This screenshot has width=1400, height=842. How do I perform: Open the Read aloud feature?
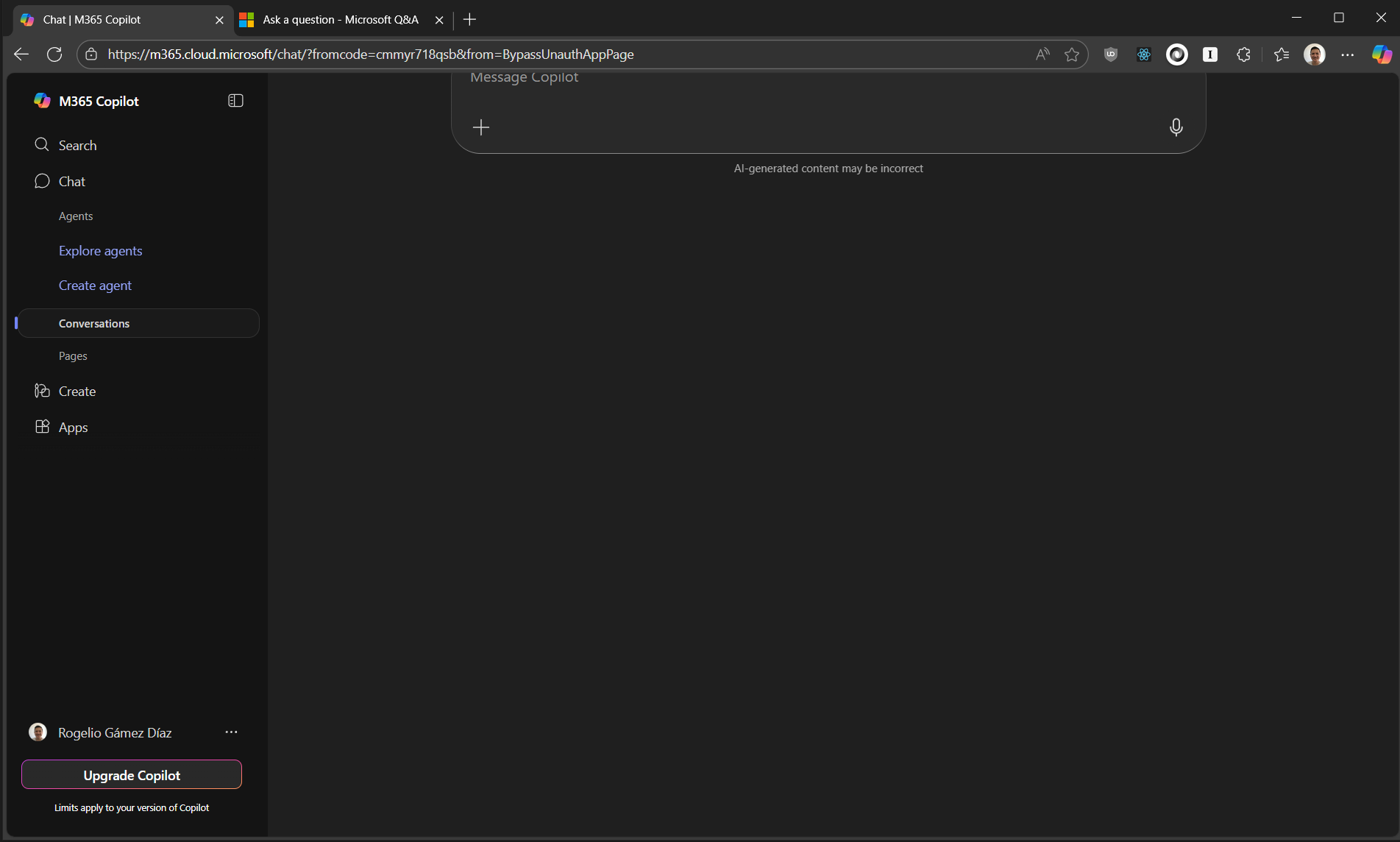pos(1042,54)
